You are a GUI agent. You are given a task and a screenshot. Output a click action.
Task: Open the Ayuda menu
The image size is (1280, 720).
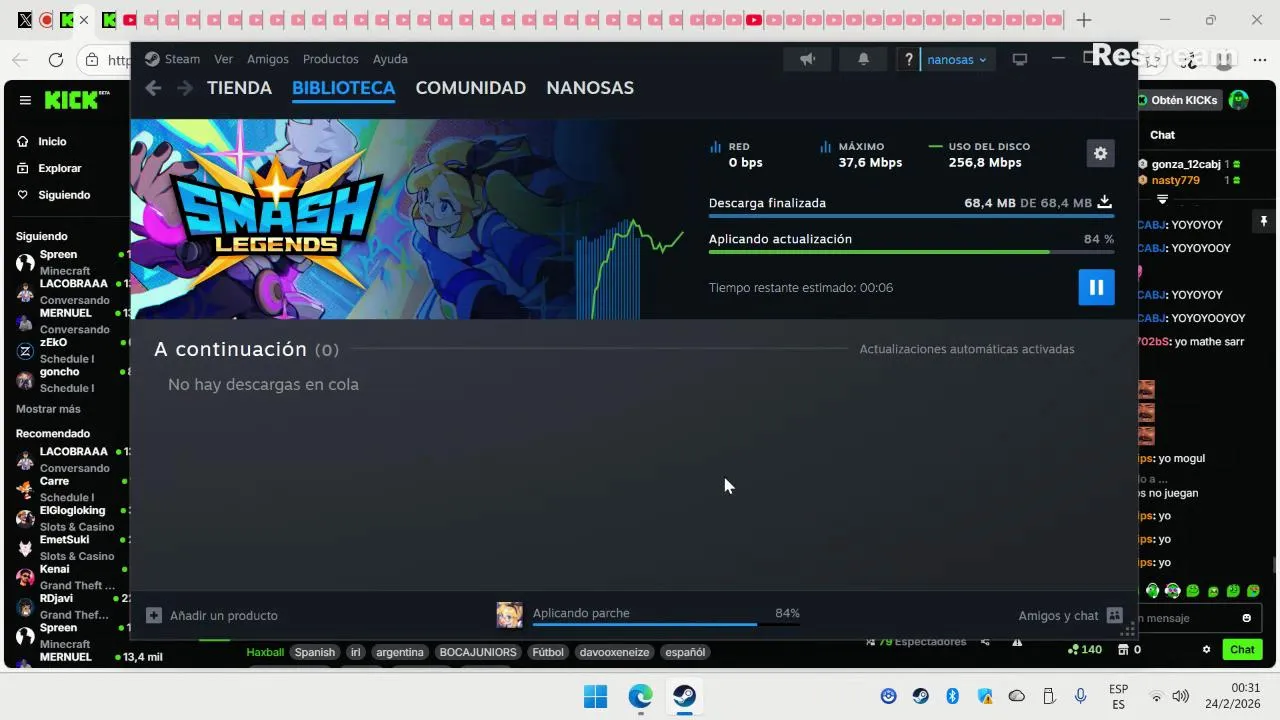[390, 59]
